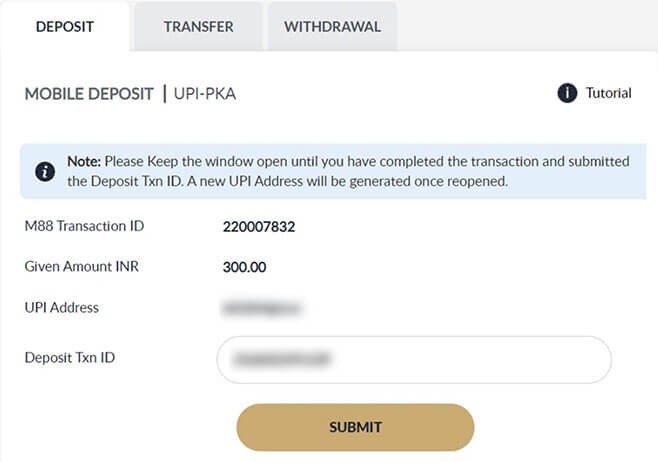Click the M88 Transaction ID label
The image size is (658, 462).
pyautogui.click(x=84, y=226)
